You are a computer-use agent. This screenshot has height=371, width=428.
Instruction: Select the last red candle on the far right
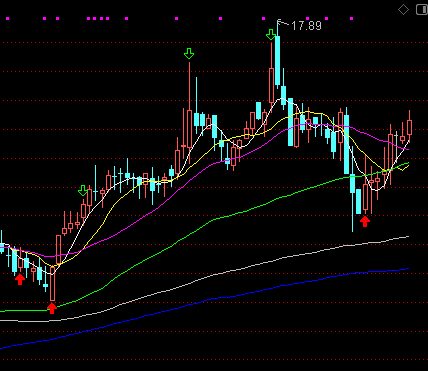(409, 128)
